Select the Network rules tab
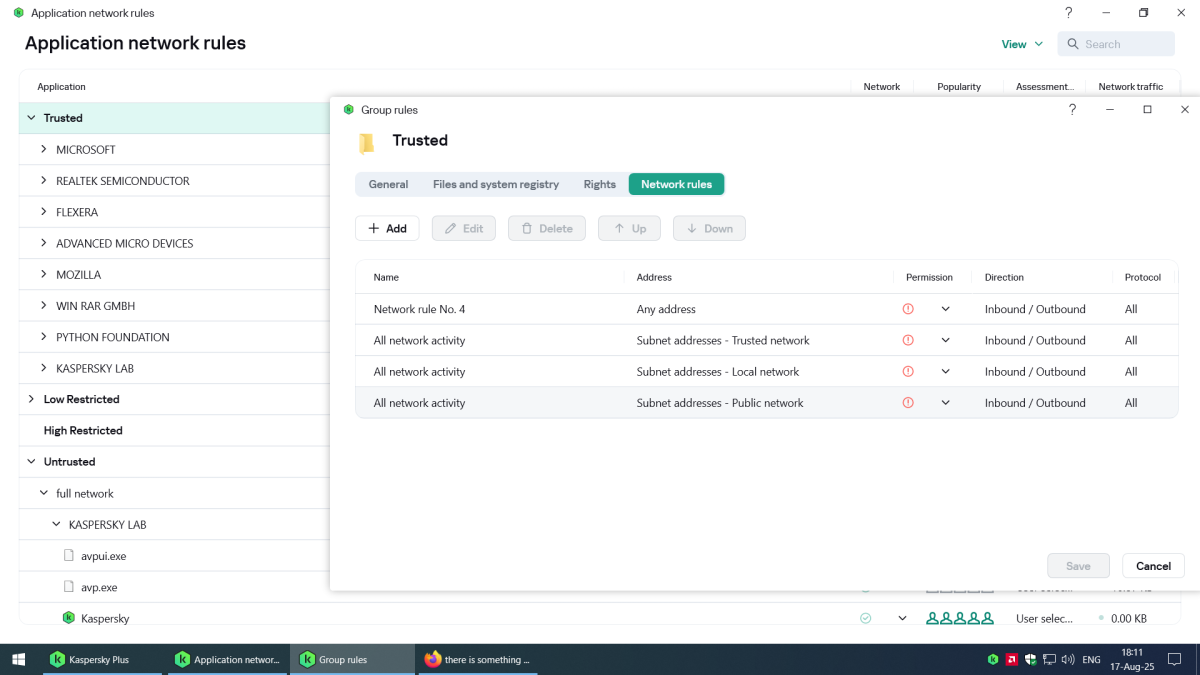Image resolution: width=1200 pixels, height=675 pixels. click(677, 184)
